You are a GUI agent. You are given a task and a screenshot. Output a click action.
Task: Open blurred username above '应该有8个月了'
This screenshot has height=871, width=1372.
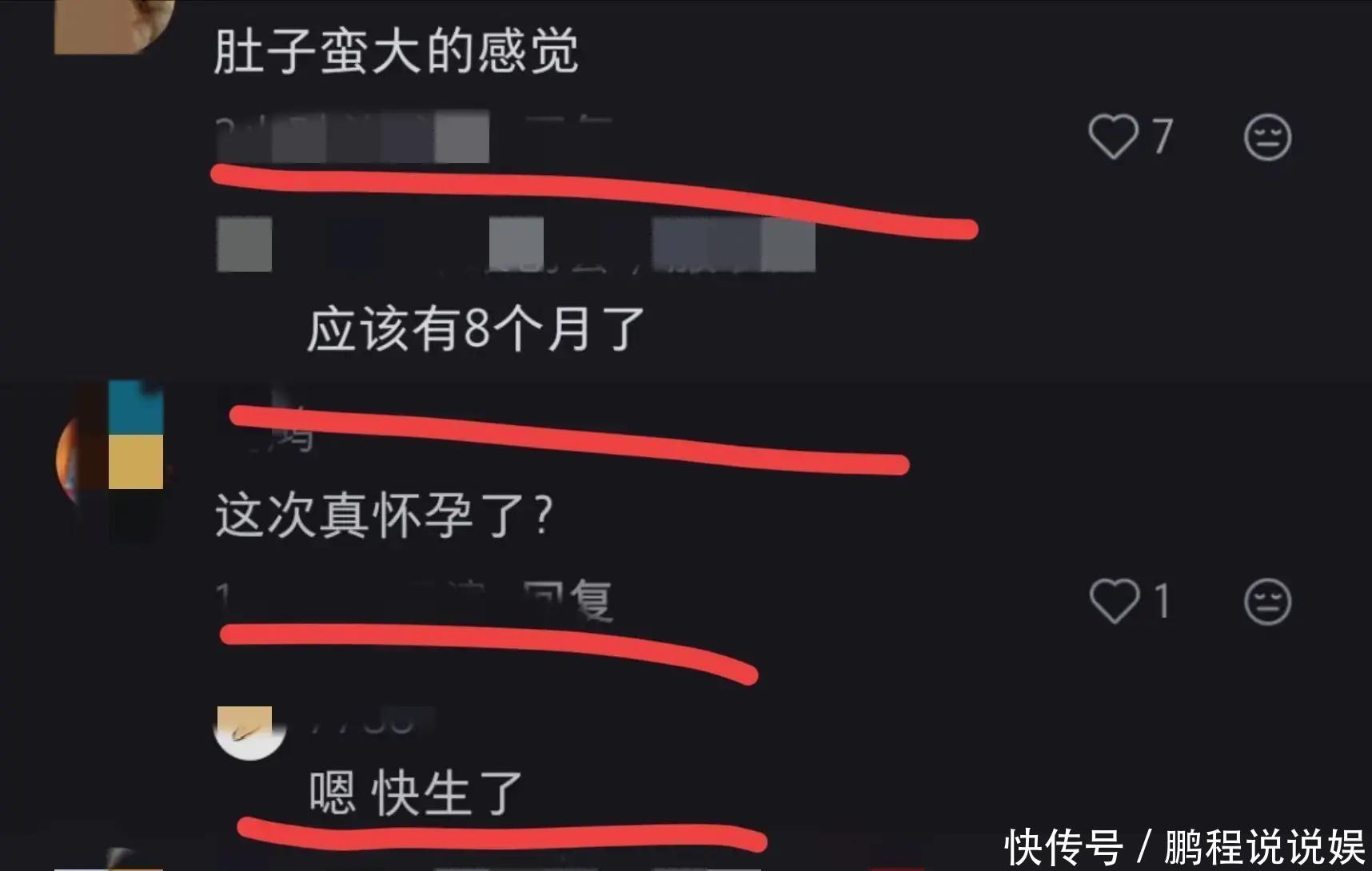[516, 245]
